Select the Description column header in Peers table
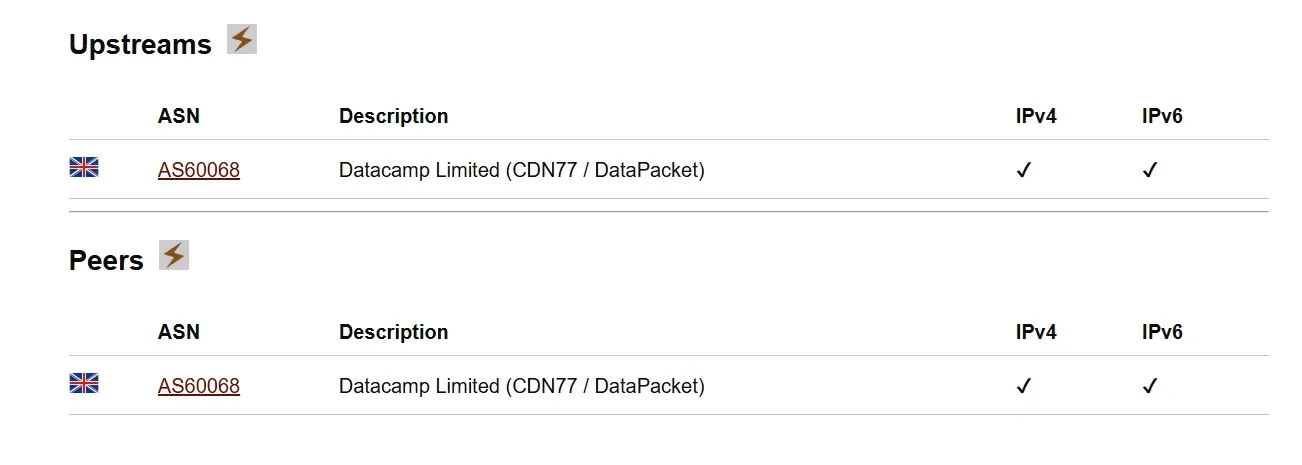 [x=394, y=332]
